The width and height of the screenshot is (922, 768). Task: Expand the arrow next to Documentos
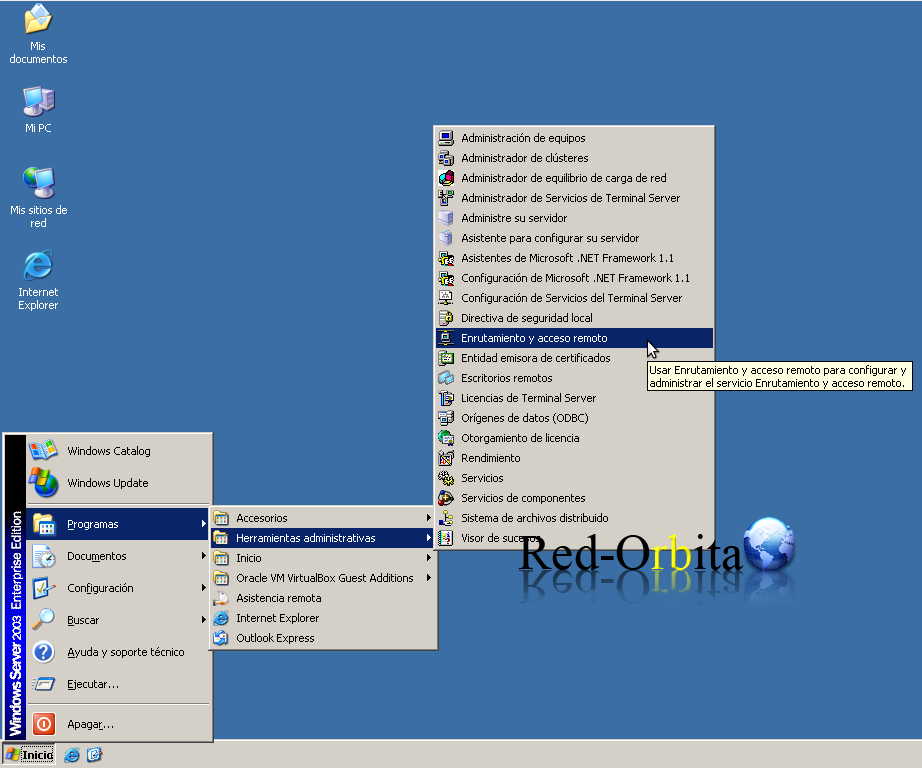tap(203, 556)
